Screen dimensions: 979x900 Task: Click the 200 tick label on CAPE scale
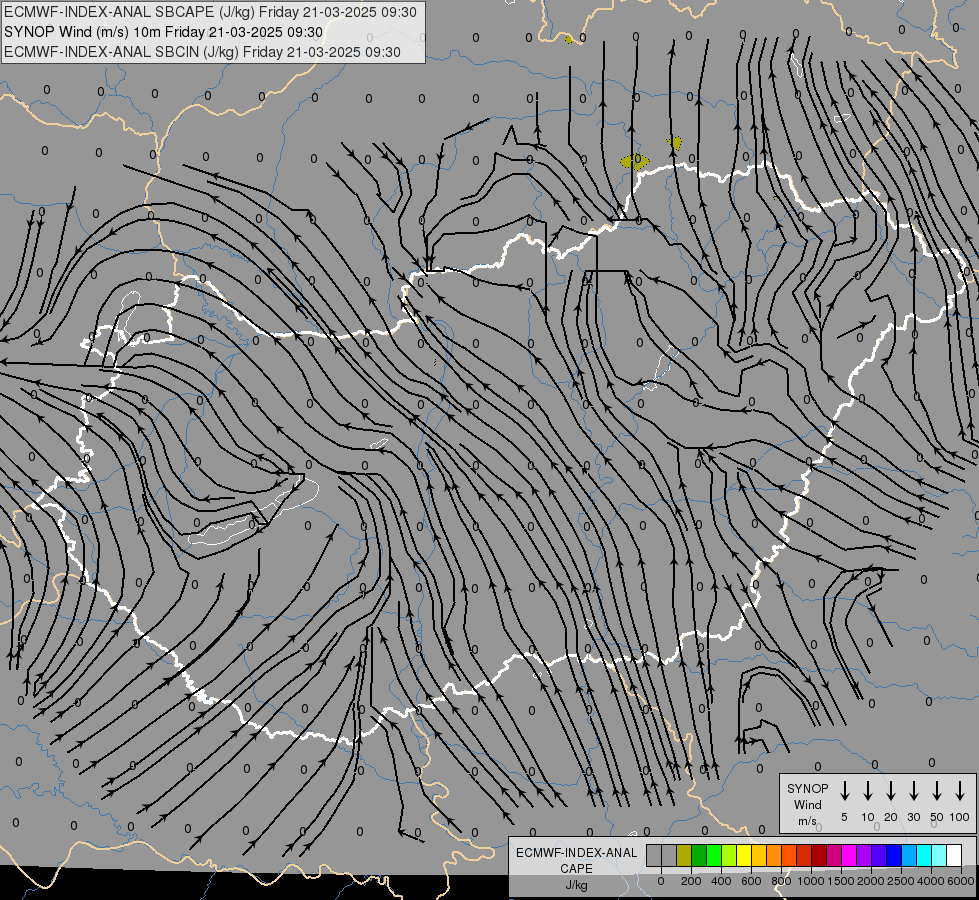[x=691, y=881]
